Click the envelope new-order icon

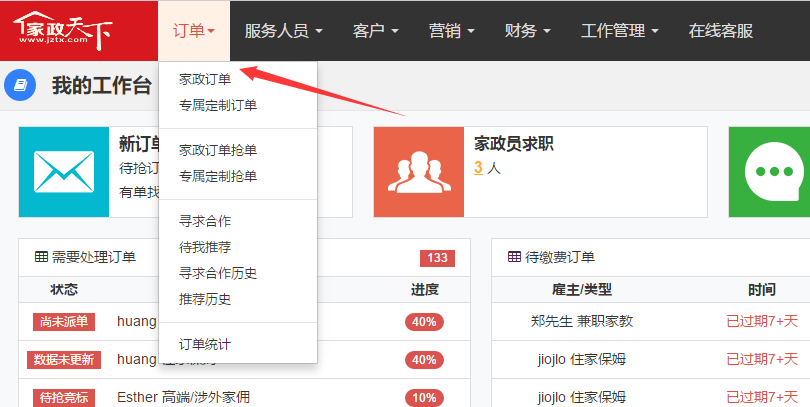coord(64,172)
